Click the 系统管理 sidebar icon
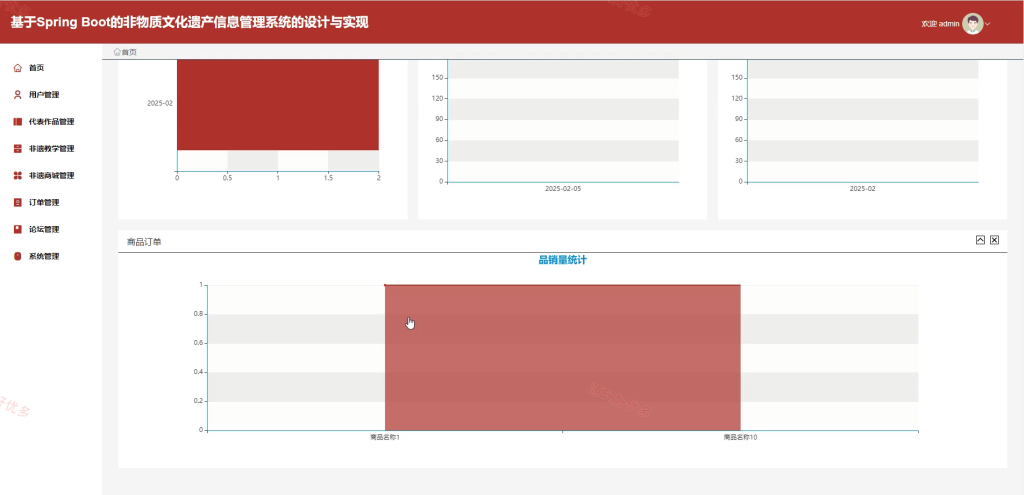Screen dimensions: 1024x495 18,257
